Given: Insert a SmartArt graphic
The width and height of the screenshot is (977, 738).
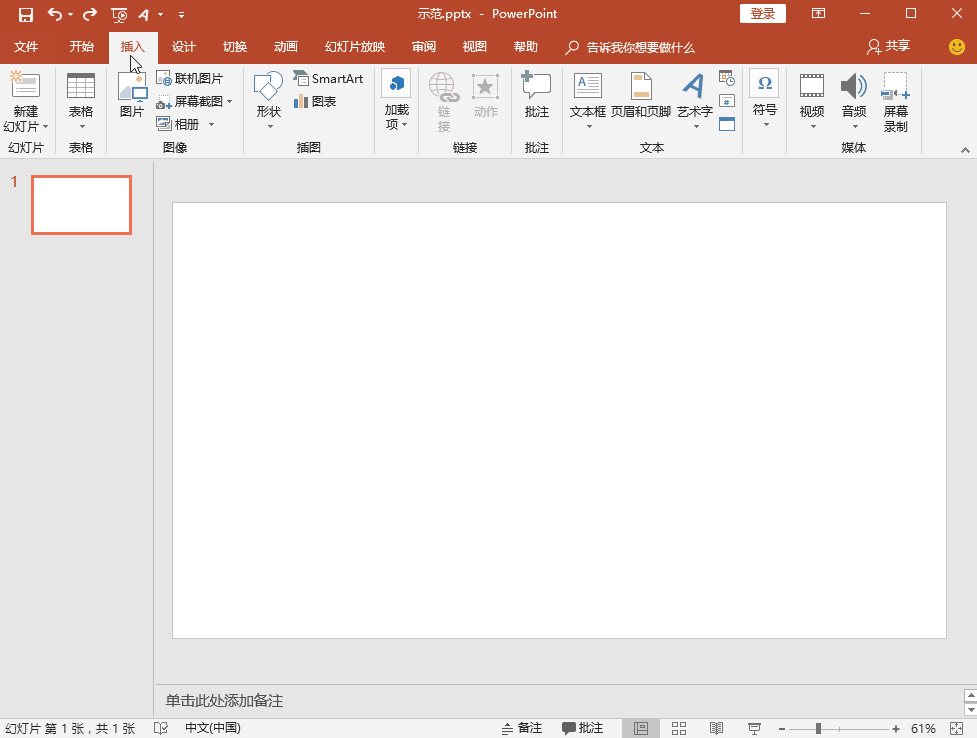Looking at the screenshot, I should point(328,78).
